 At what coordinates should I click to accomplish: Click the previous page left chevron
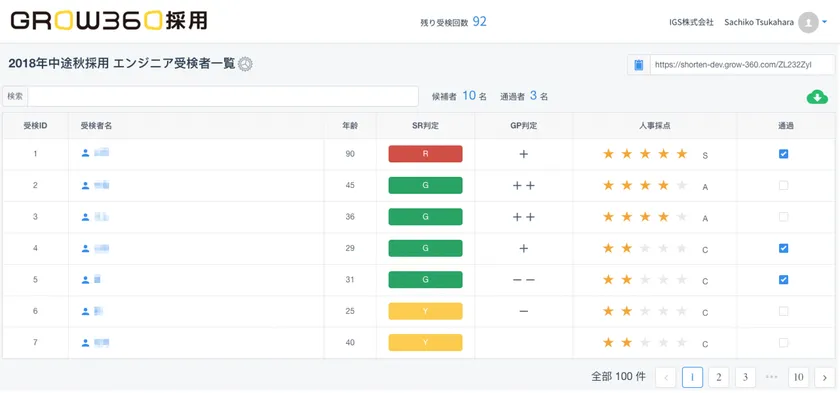coord(666,377)
